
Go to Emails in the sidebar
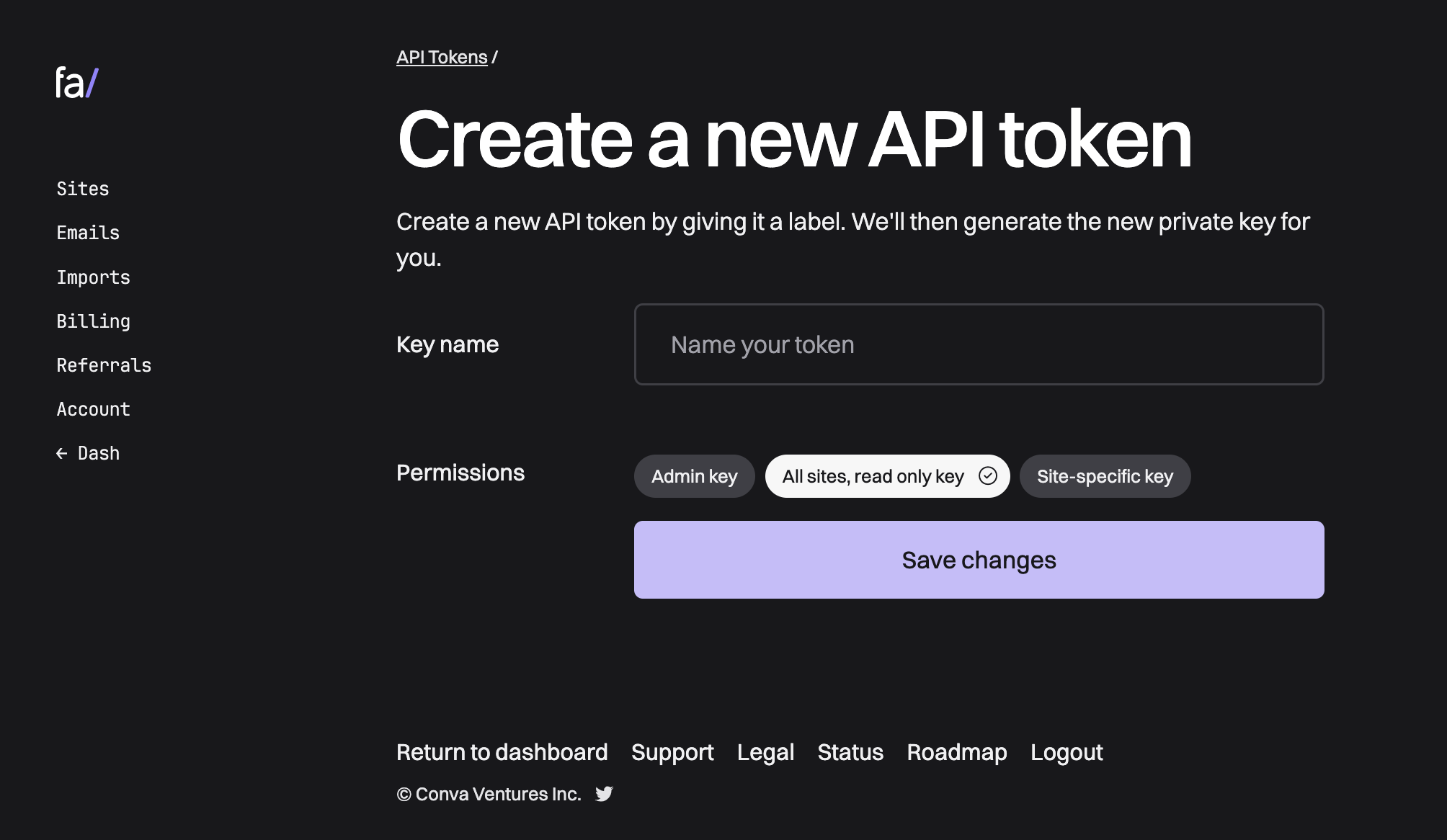pos(88,233)
